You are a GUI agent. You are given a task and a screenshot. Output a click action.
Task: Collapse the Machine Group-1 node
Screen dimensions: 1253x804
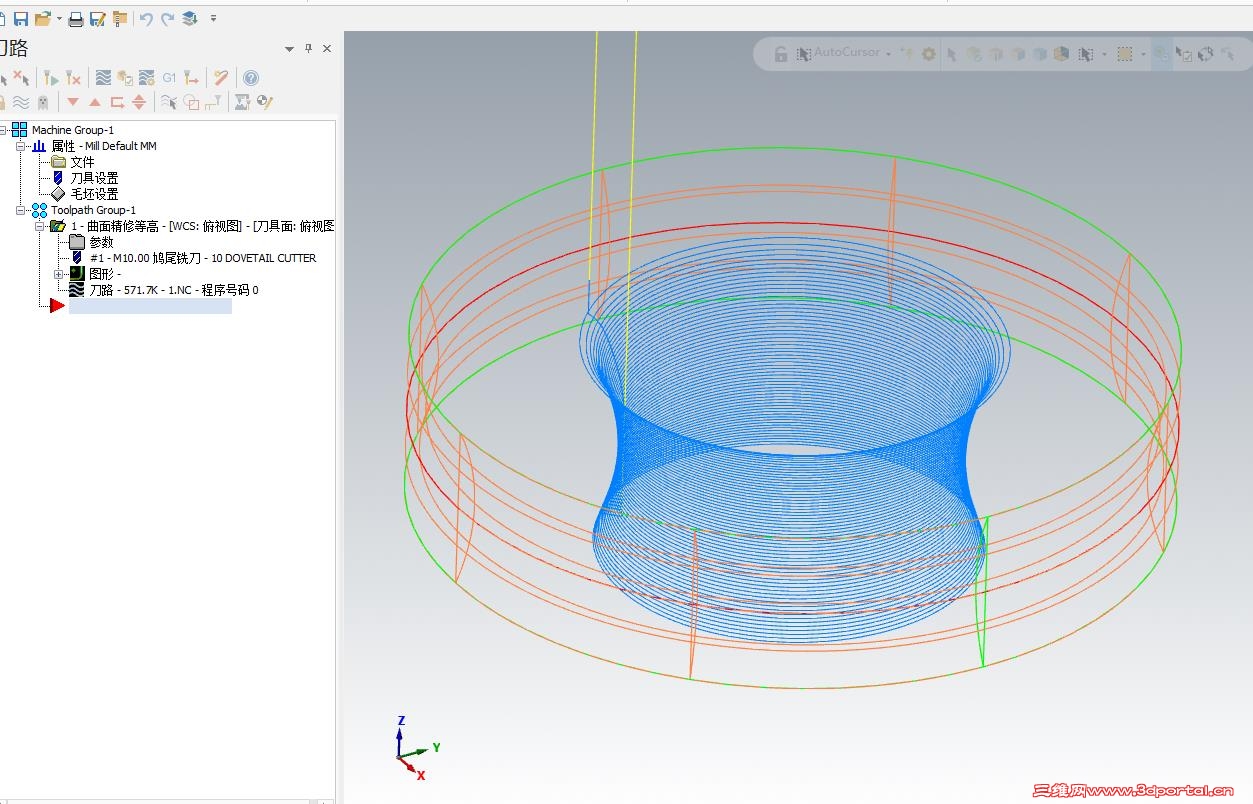[3, 130]
